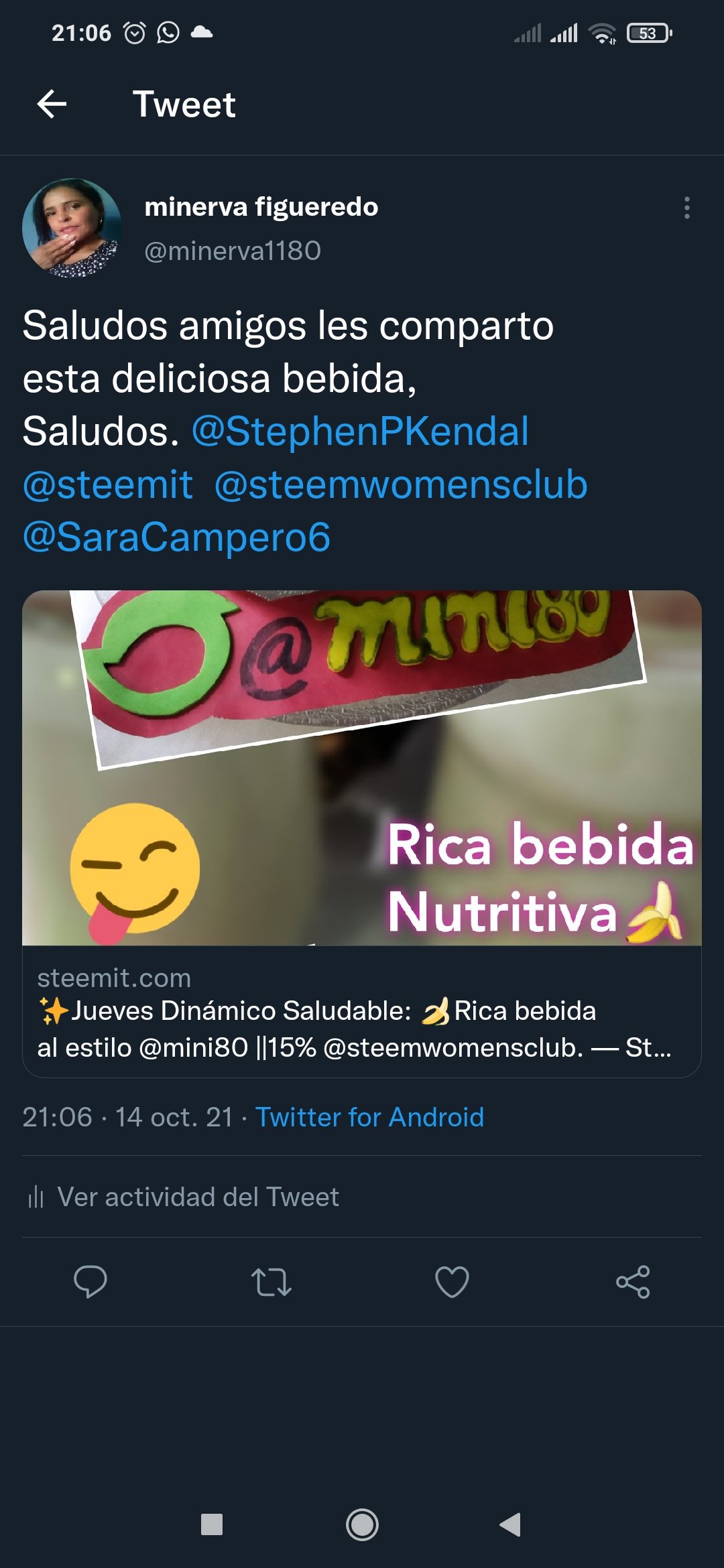Like the tweet with heart icon
724x1568 pixels.
(452, 1281)
